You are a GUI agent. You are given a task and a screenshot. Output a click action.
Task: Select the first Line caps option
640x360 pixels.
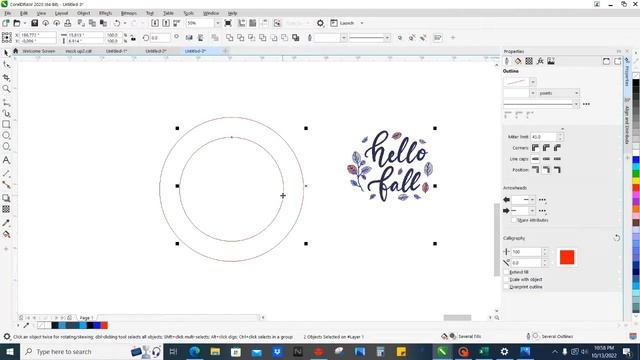(535, 159)
